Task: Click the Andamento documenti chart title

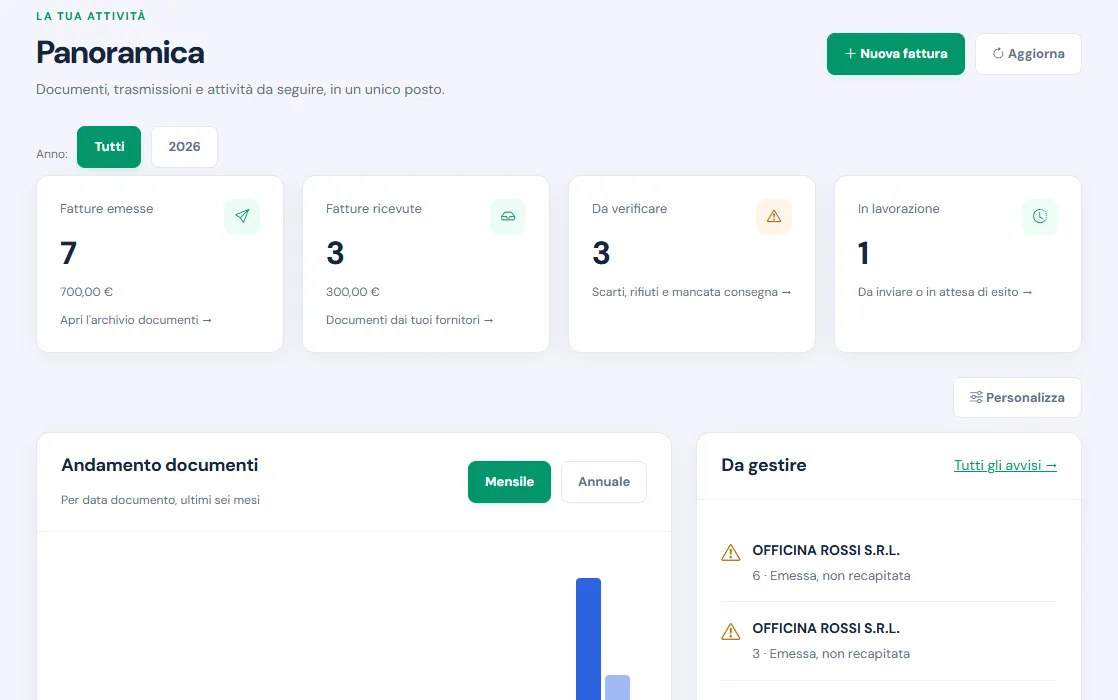Action: [160, 465]
